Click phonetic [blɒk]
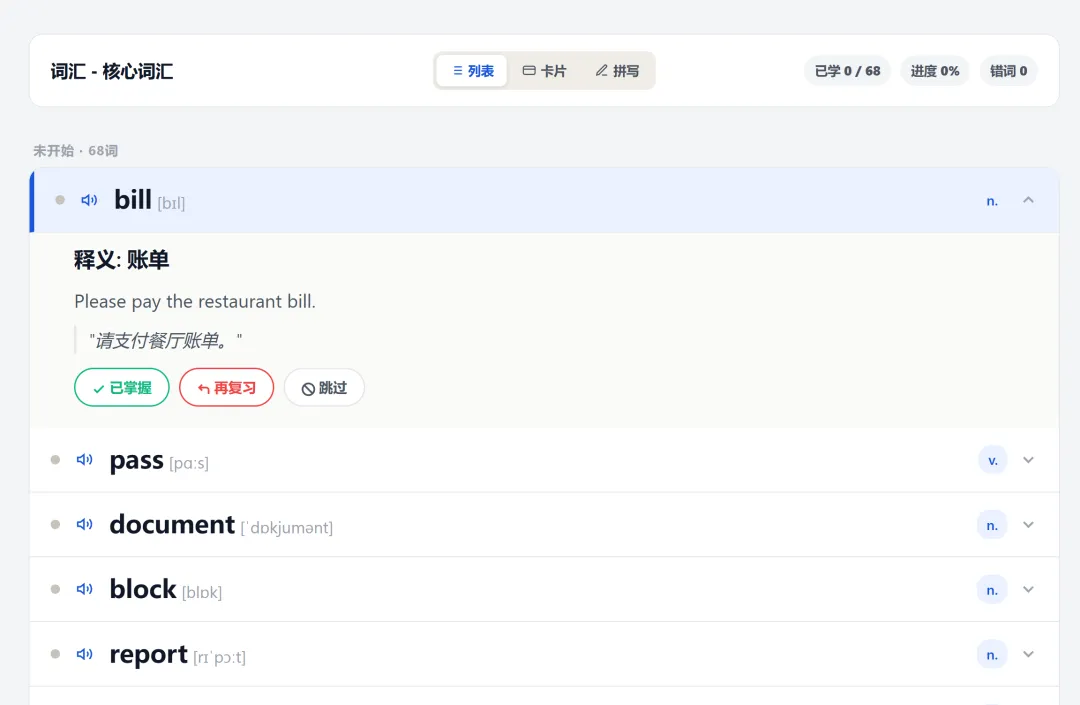This screenshot has height=705, width=1080. (x=202, y=593)
